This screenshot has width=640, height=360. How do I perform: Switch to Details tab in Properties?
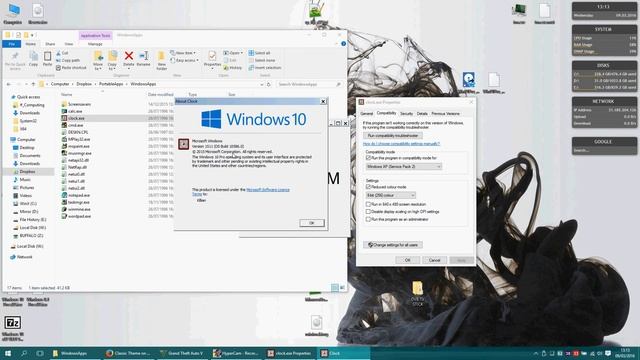422,113
